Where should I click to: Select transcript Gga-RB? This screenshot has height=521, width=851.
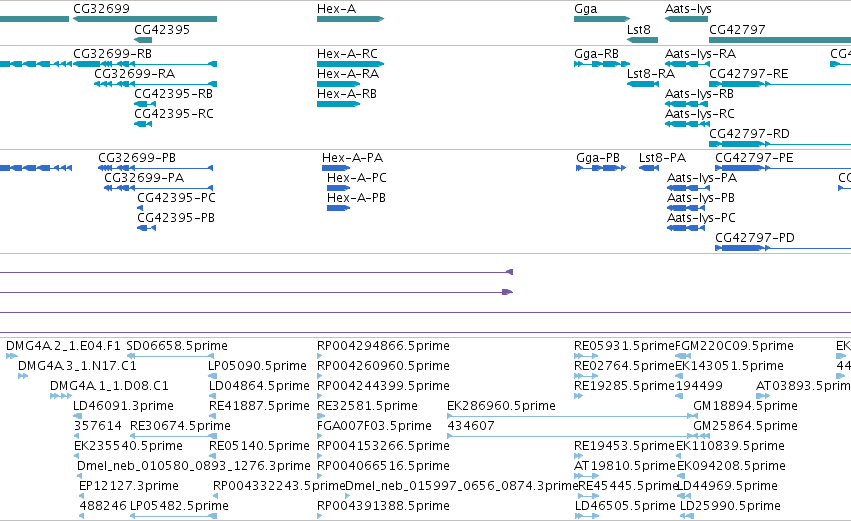596,54
